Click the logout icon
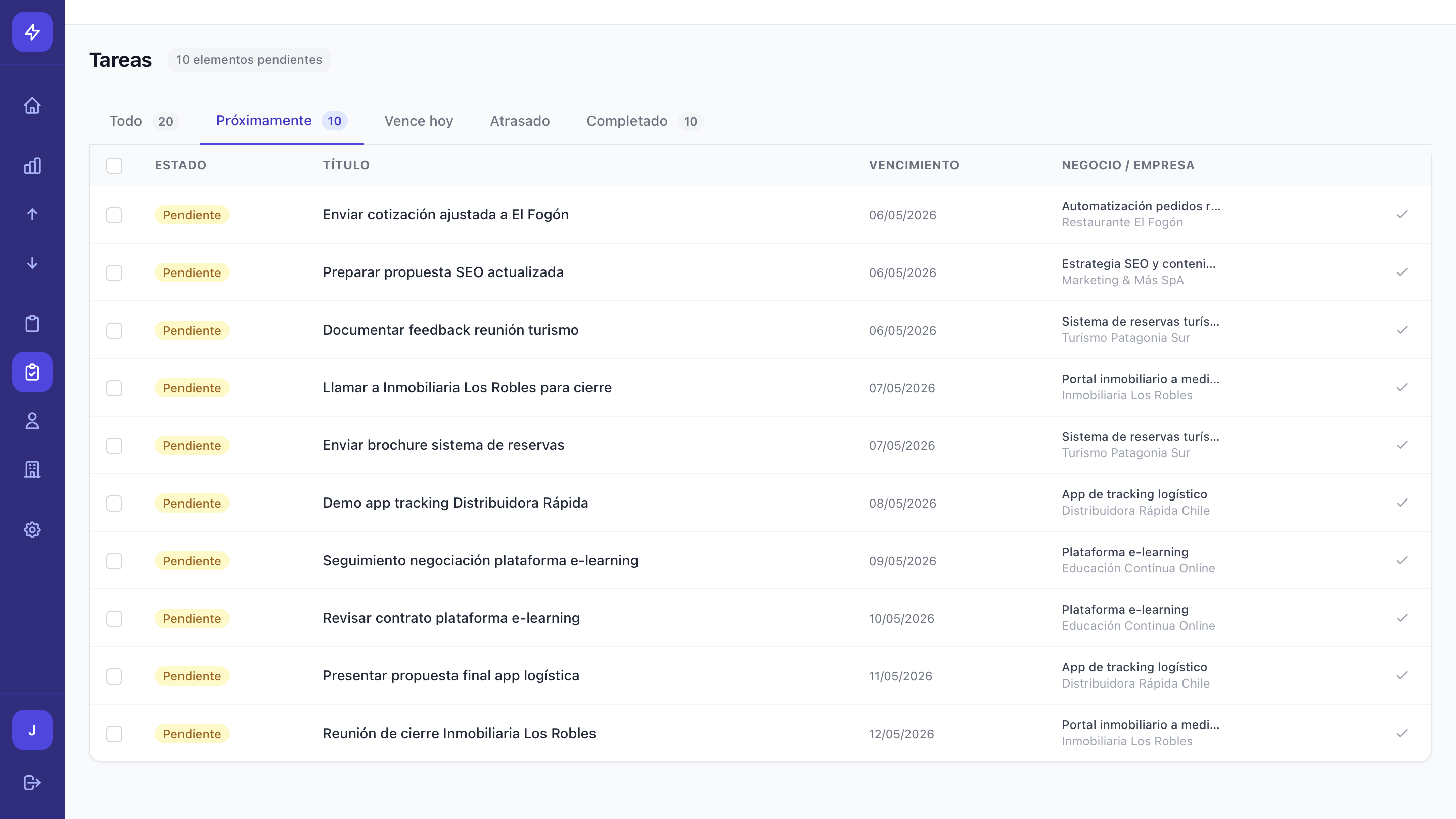 click(x=32, y=782)
